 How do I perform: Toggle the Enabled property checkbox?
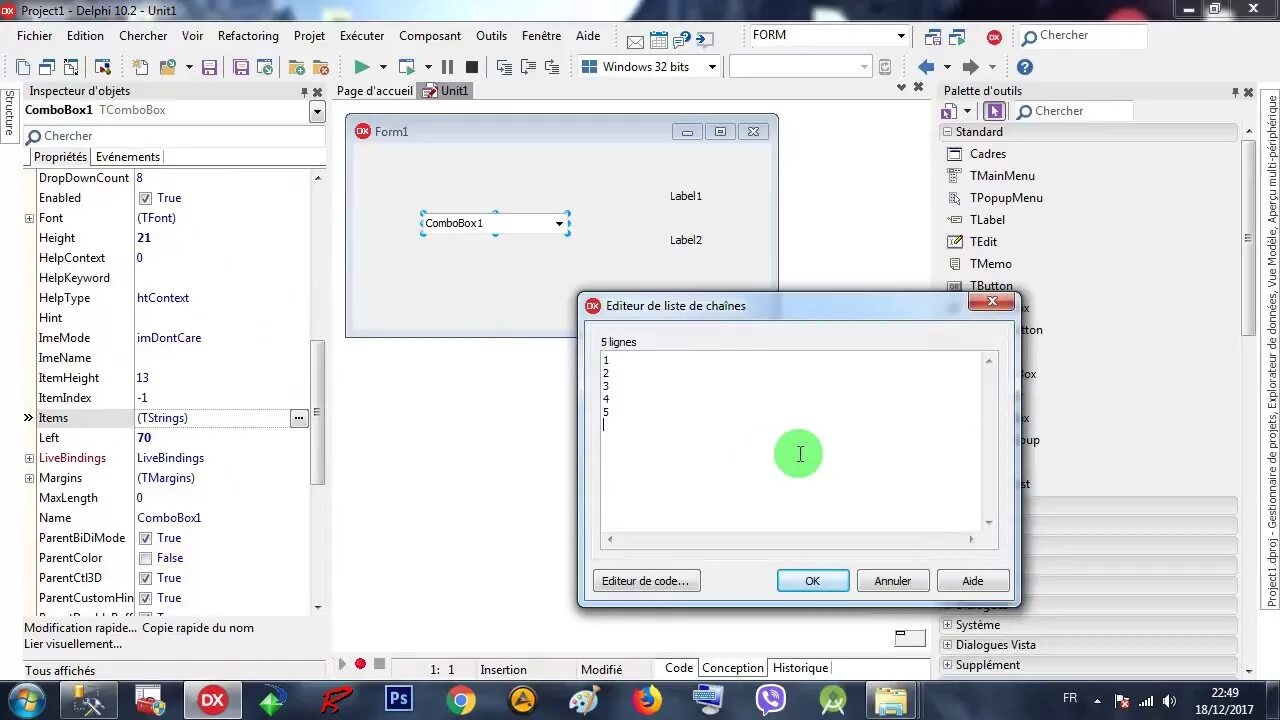tap(145, 198)
